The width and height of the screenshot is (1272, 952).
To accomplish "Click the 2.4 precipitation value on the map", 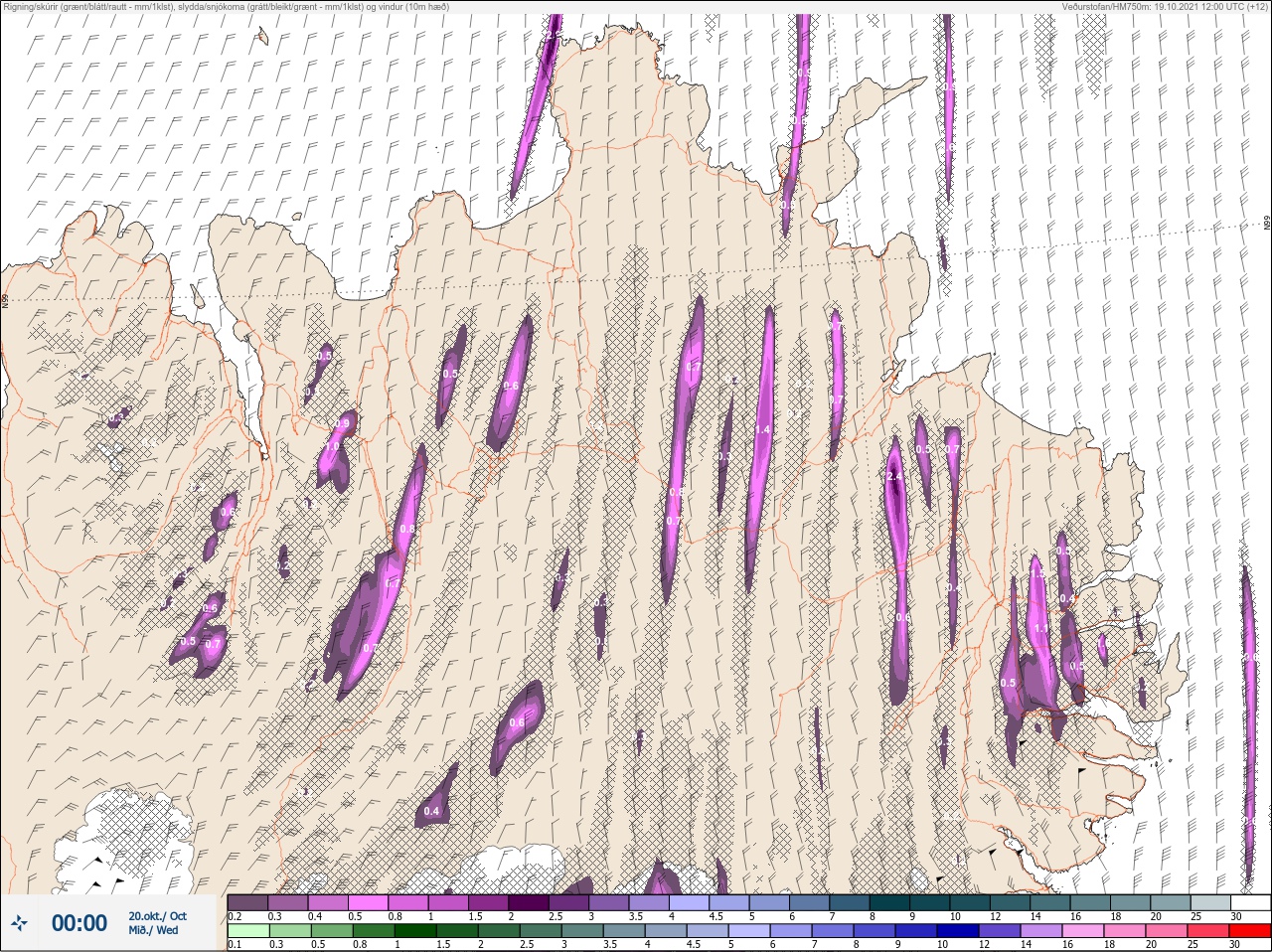I will pyautogui.click(x=894, y=477).
